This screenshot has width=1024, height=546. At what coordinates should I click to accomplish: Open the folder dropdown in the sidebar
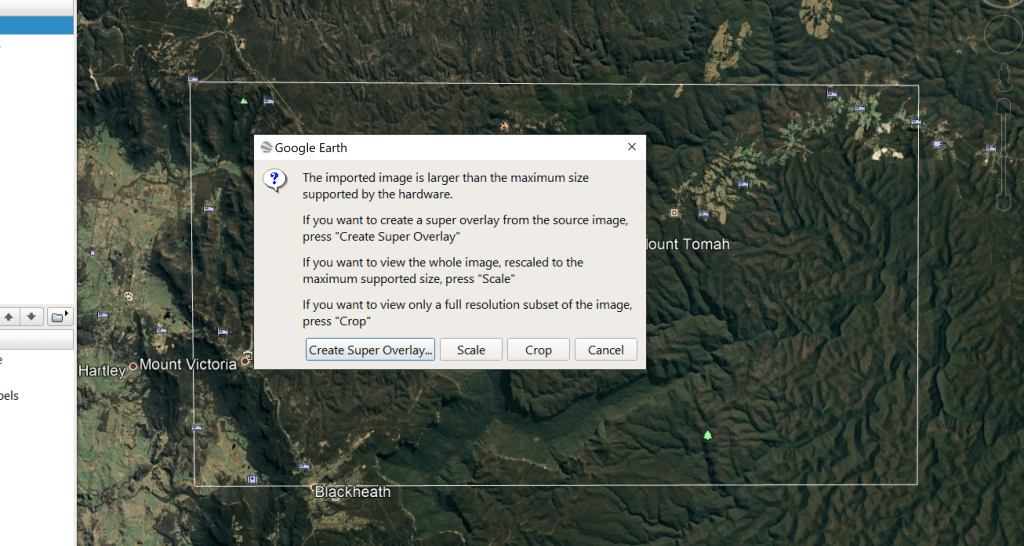59,317
